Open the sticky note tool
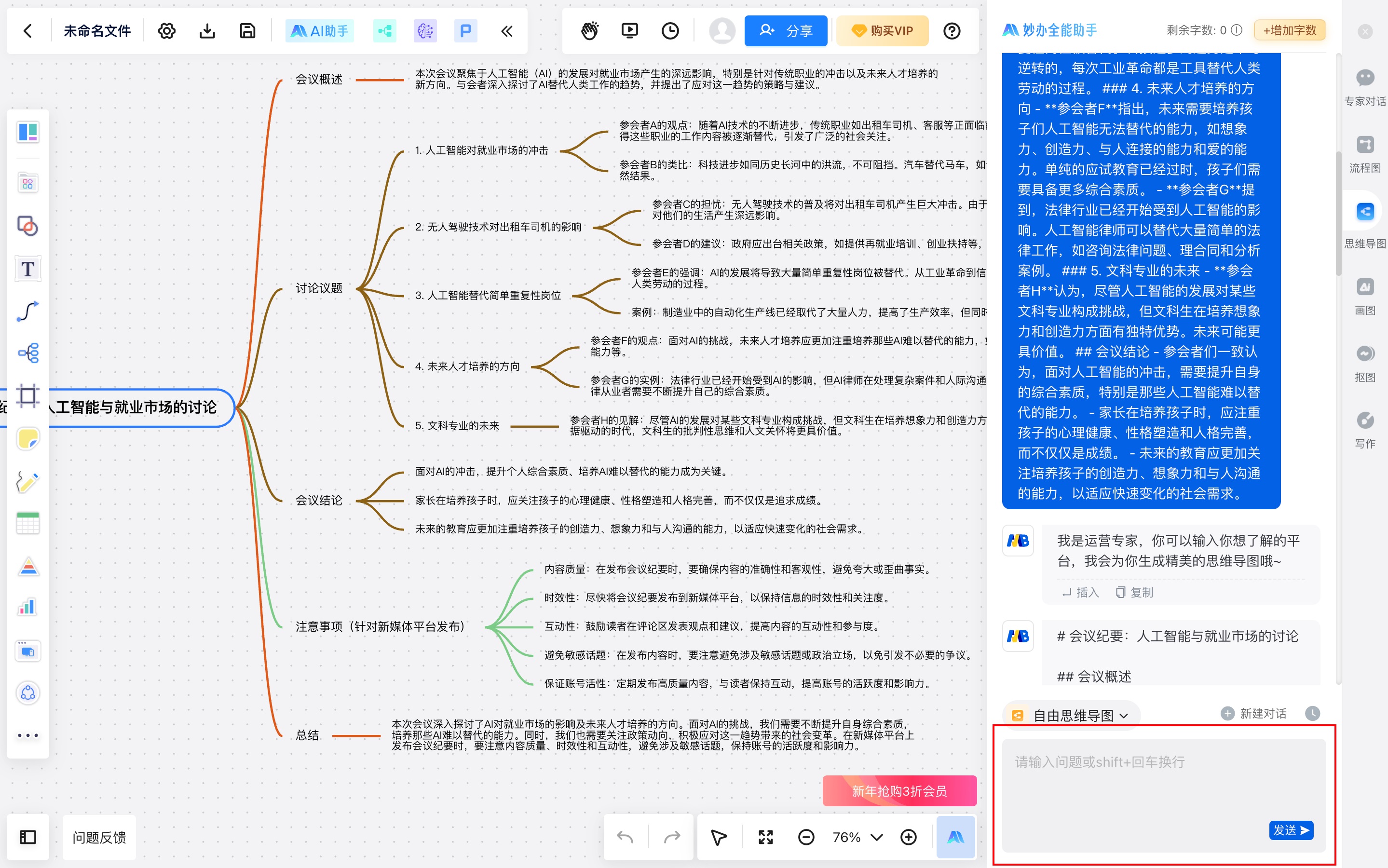 [27, 439]
